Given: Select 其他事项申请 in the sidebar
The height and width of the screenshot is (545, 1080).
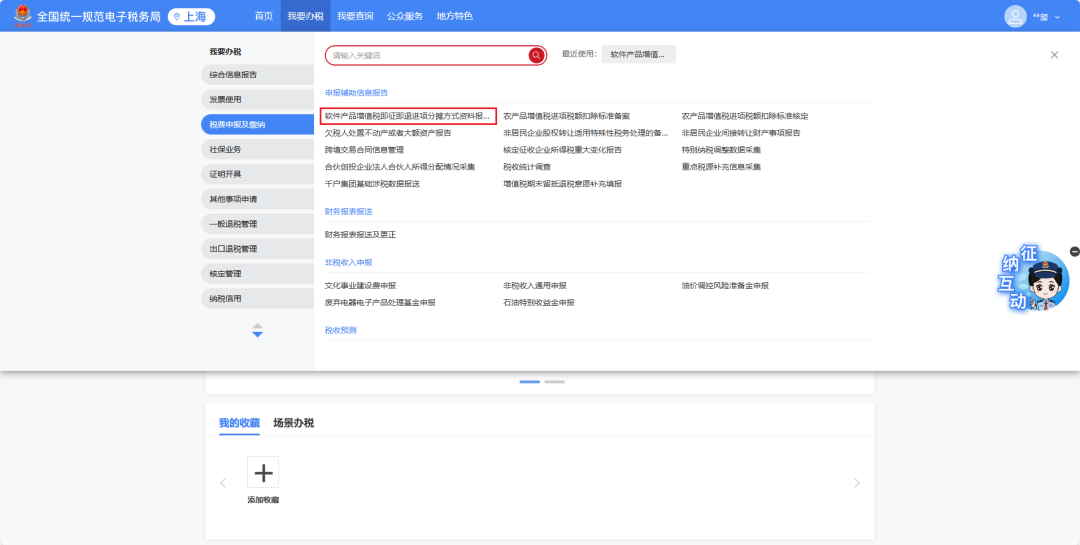Looking at the screenshot, I should click(258, 199).
